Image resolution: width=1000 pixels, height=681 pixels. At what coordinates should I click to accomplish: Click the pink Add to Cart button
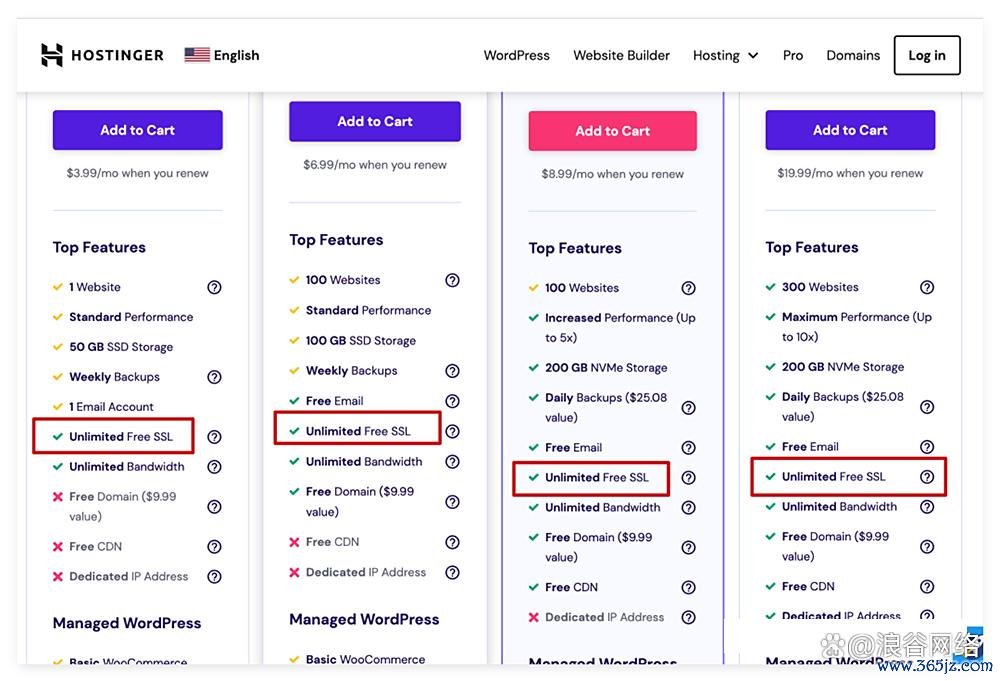612,131
